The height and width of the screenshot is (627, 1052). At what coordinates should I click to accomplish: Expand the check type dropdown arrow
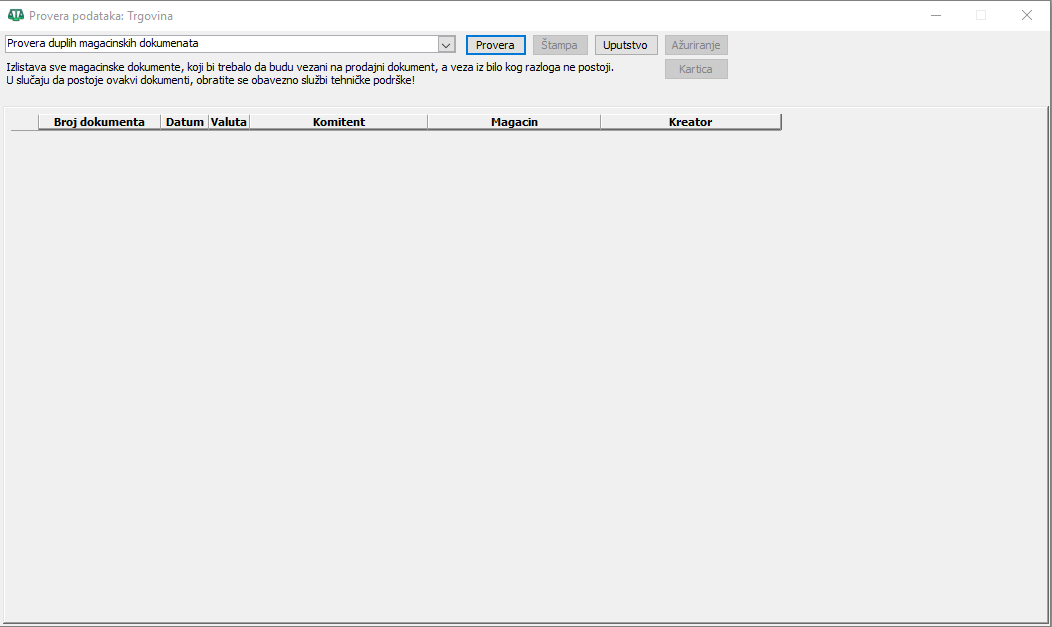coord(446,44)
